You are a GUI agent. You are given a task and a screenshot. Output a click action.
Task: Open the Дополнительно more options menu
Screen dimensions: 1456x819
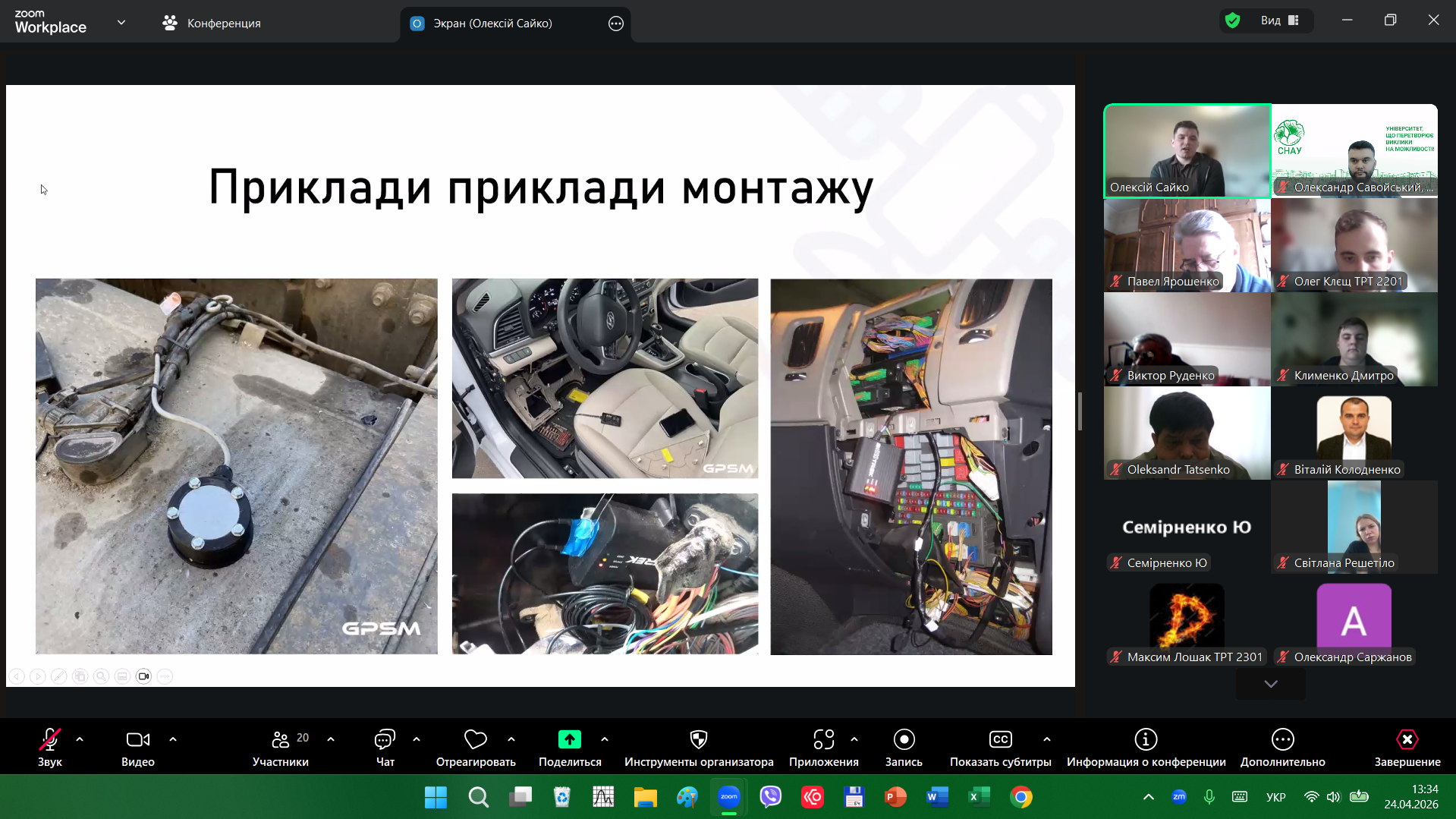click(1282, 740)
